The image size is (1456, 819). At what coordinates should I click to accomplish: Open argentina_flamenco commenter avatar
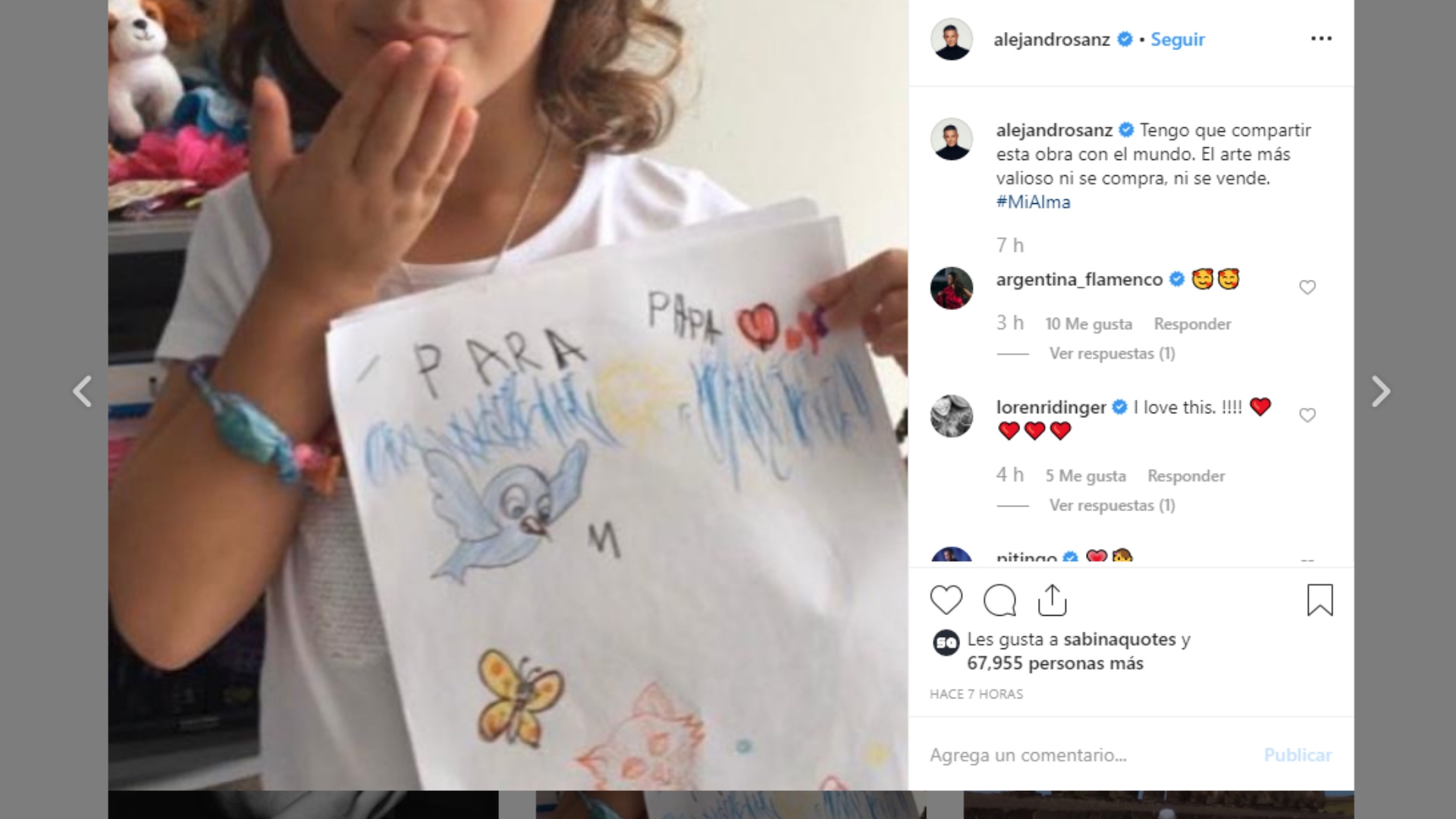[x=951, y=288]
